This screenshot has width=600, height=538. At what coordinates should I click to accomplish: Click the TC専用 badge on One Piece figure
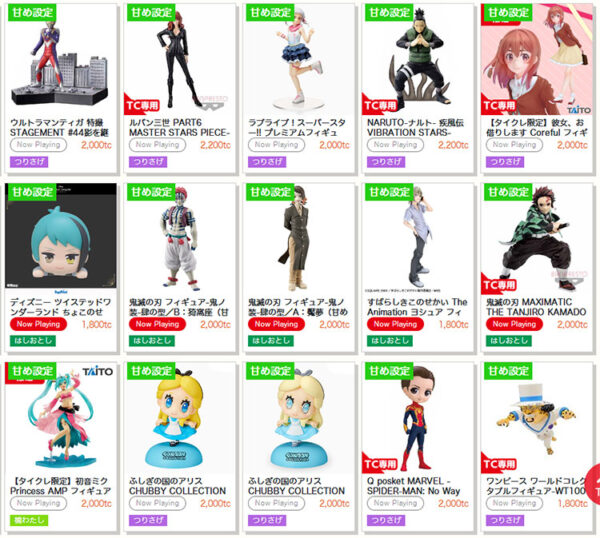click(x=499, y=464)
